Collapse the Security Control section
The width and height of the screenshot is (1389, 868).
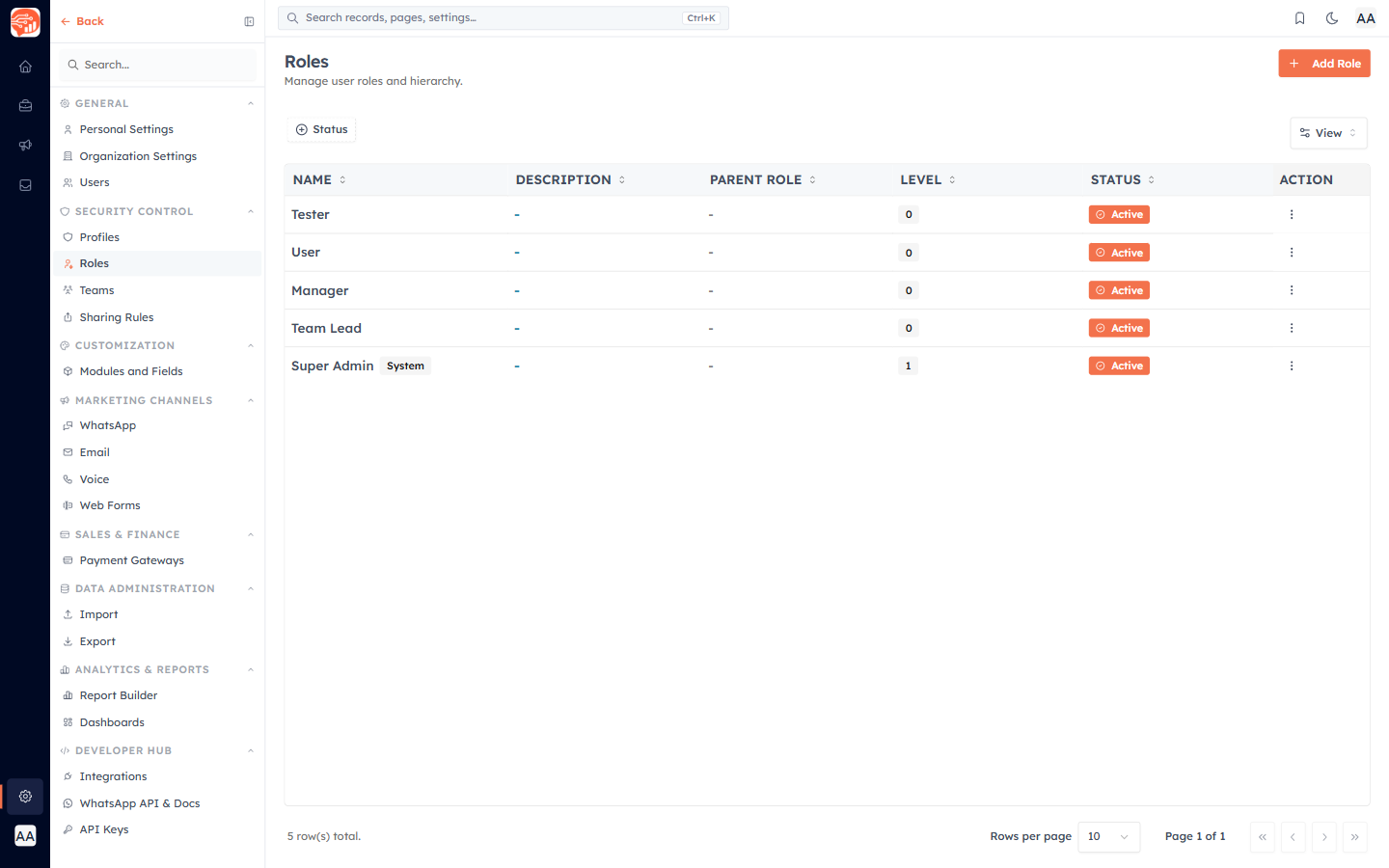point(251,211)
